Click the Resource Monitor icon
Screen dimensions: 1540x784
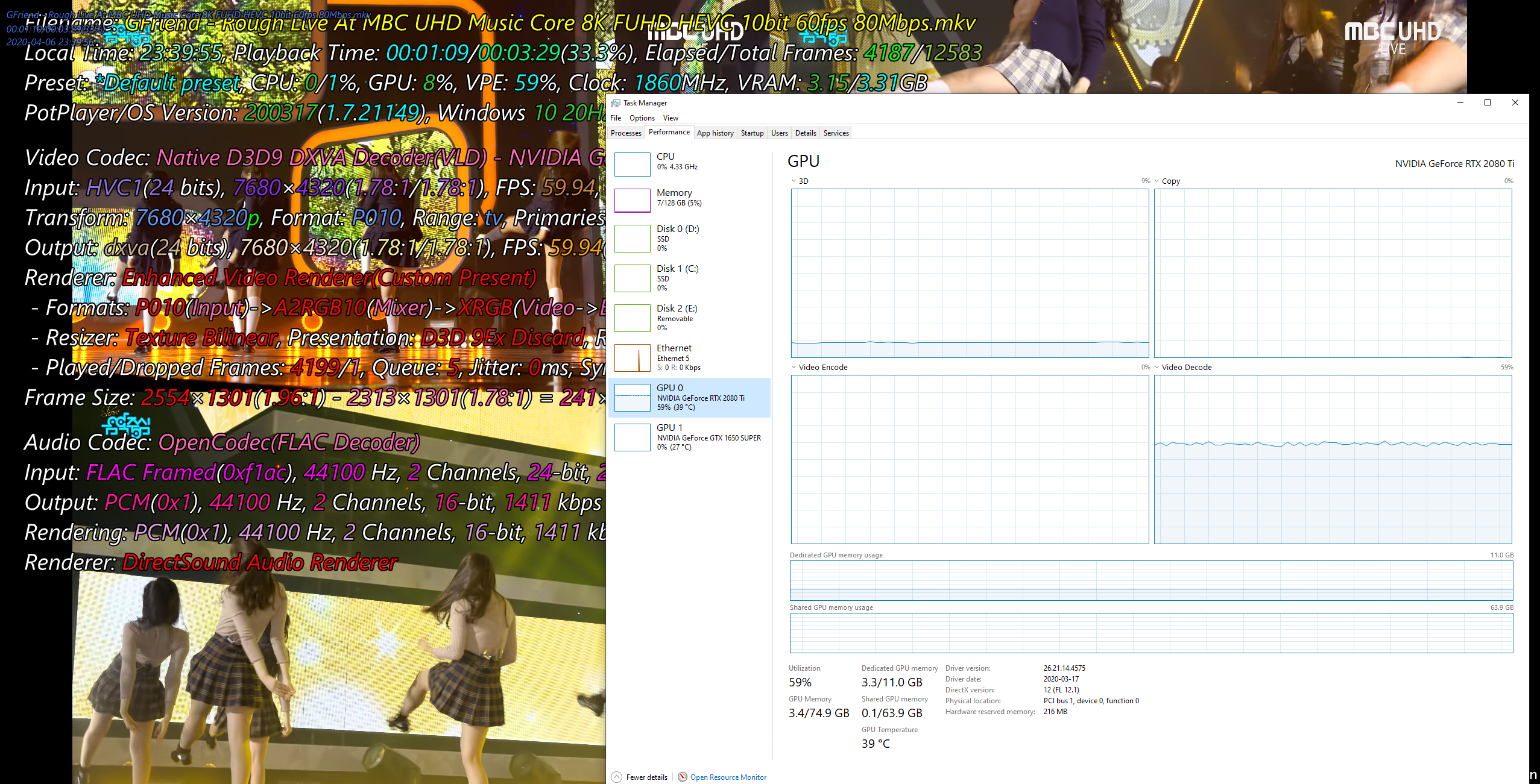pos(682,777)
